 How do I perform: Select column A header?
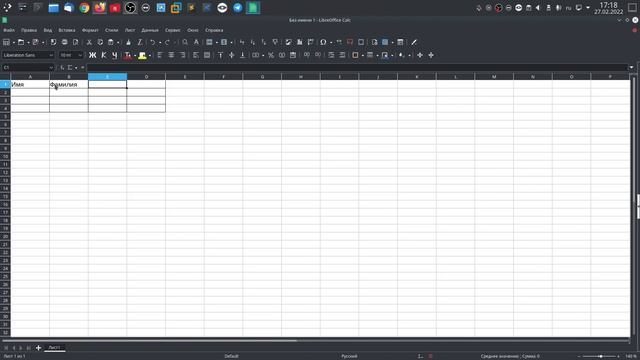(30, 77)
